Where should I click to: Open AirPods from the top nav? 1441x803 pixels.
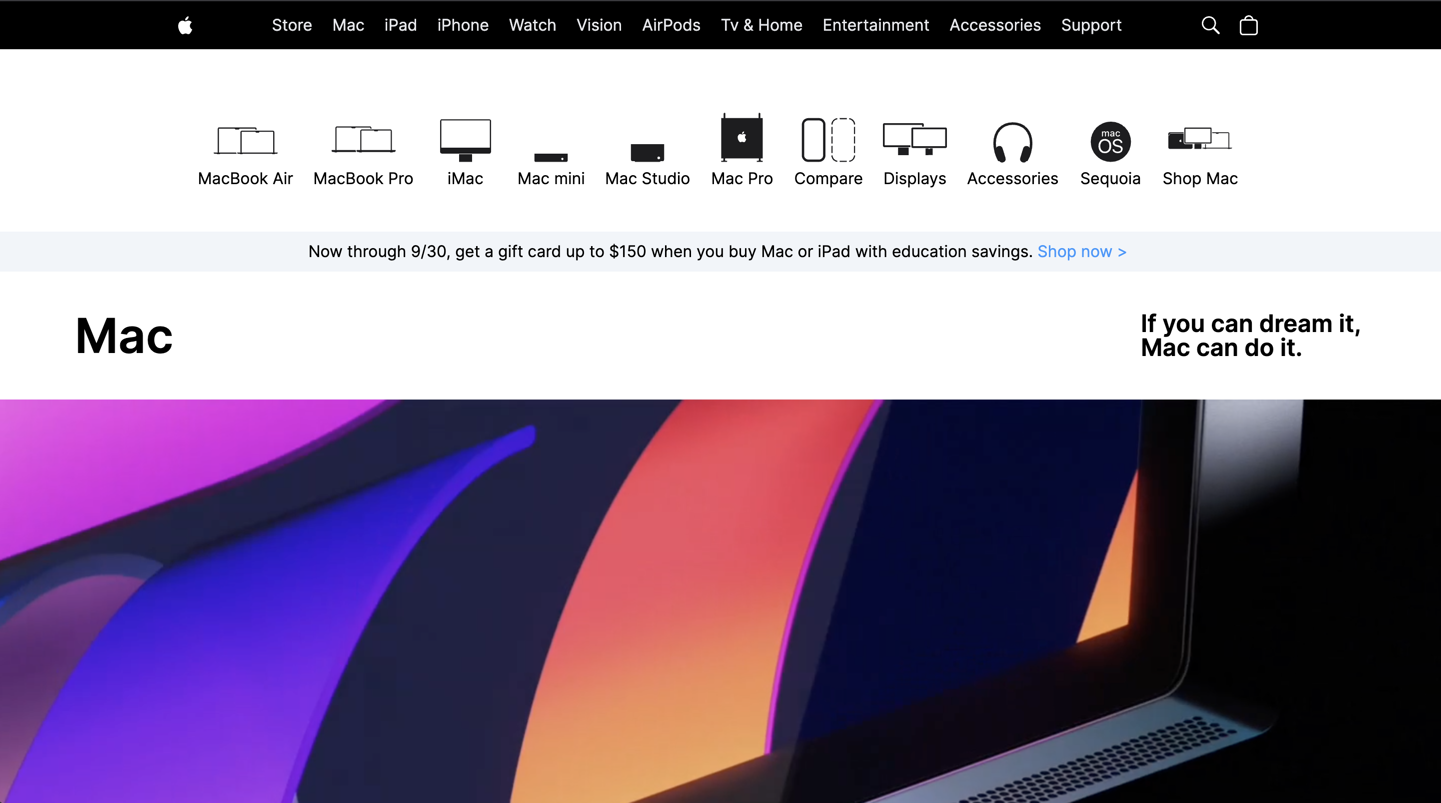[x=671, y=25]
